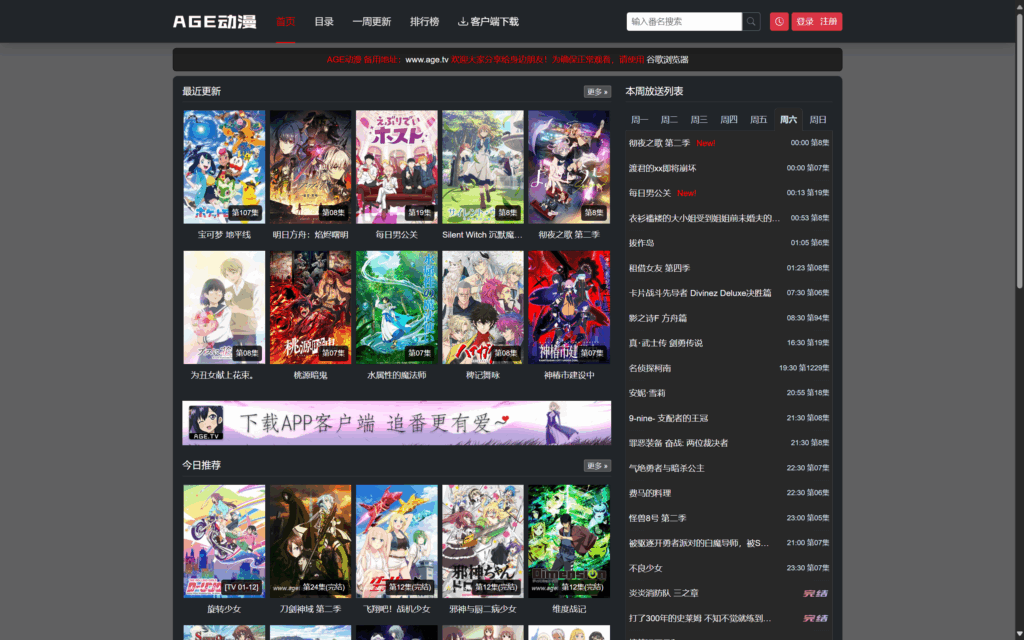Click the 下载APP客户端 promotional banner
Screen dimensions: 1024x640
(x=396, y=423)
